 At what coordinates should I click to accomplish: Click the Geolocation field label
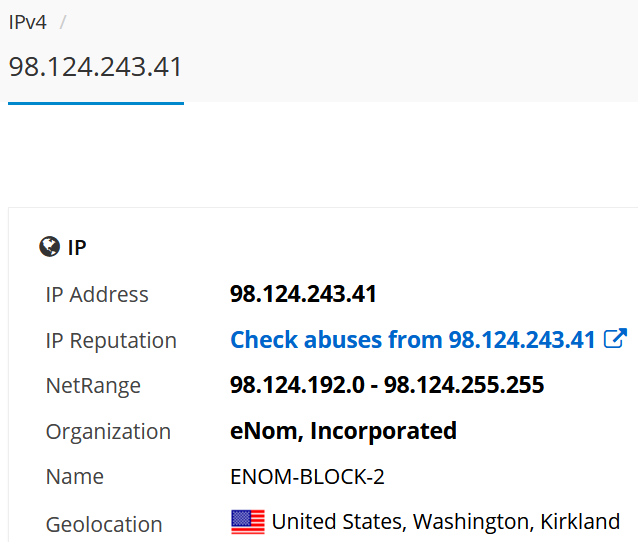[104, 524]
